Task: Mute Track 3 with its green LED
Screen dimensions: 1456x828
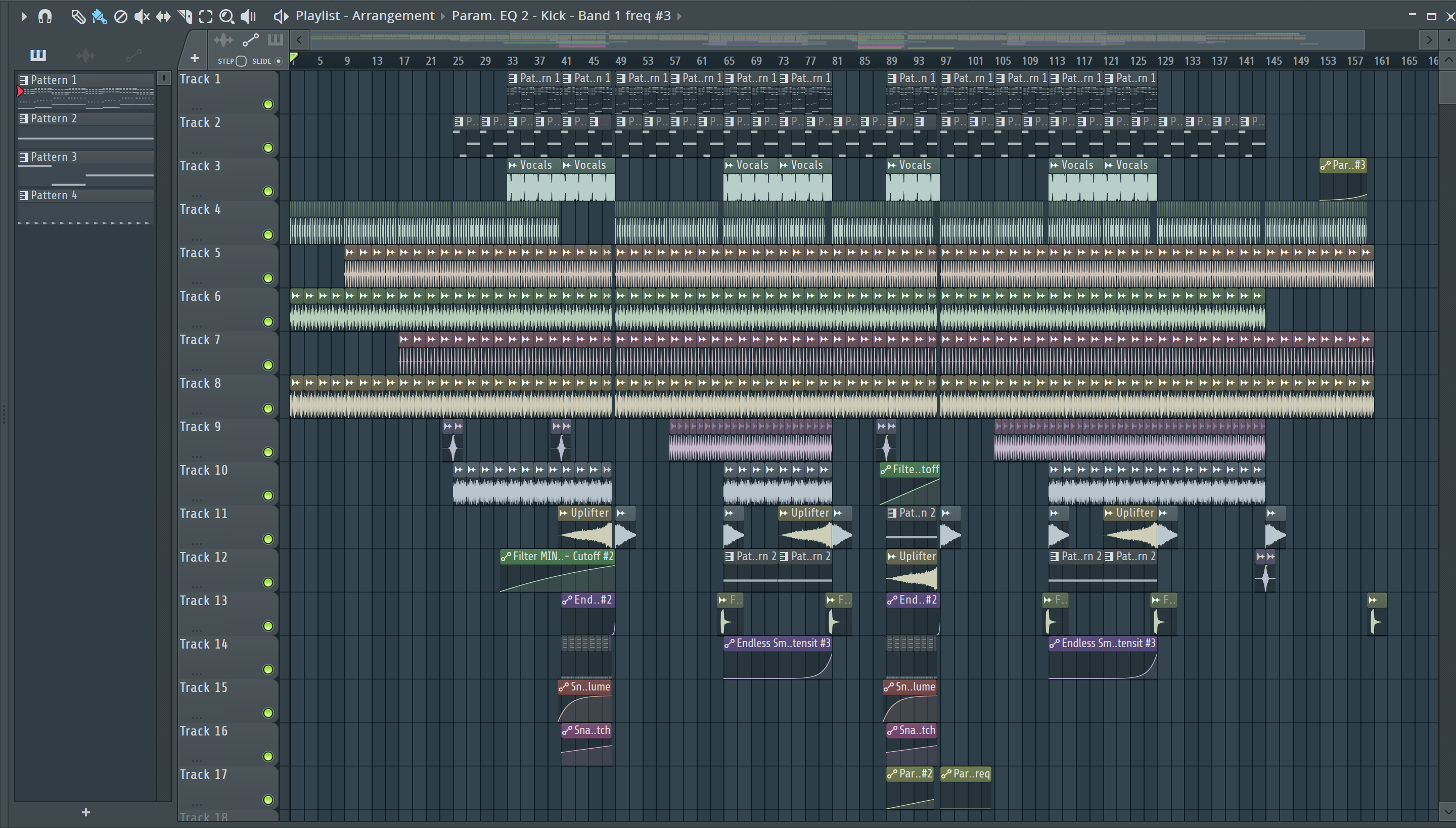Action: [x=268, y=191]
